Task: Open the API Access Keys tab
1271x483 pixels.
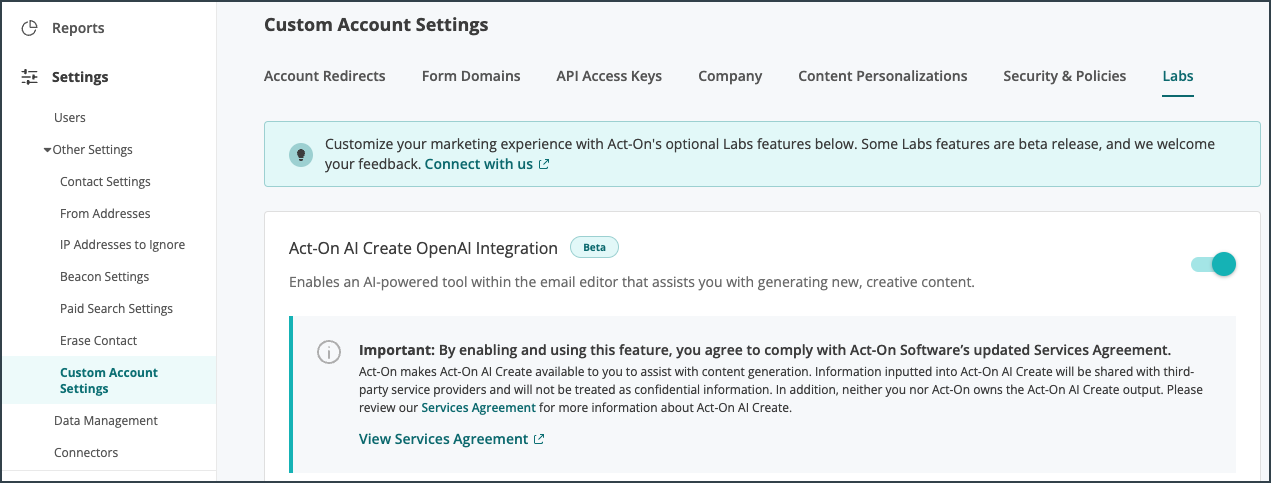Action: click(609, 76)
